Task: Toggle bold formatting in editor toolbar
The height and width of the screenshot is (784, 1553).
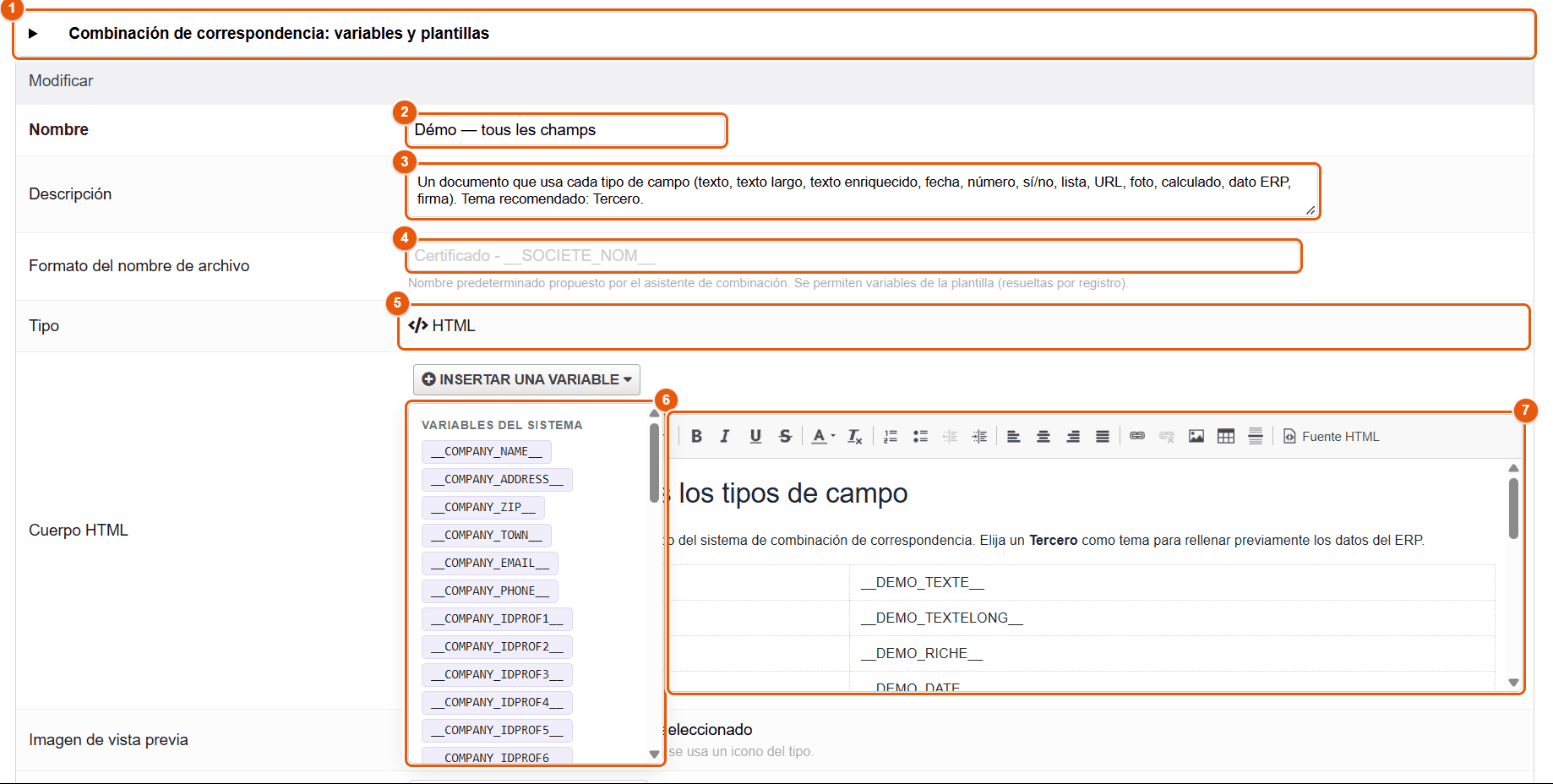Action: coord(696,436)
